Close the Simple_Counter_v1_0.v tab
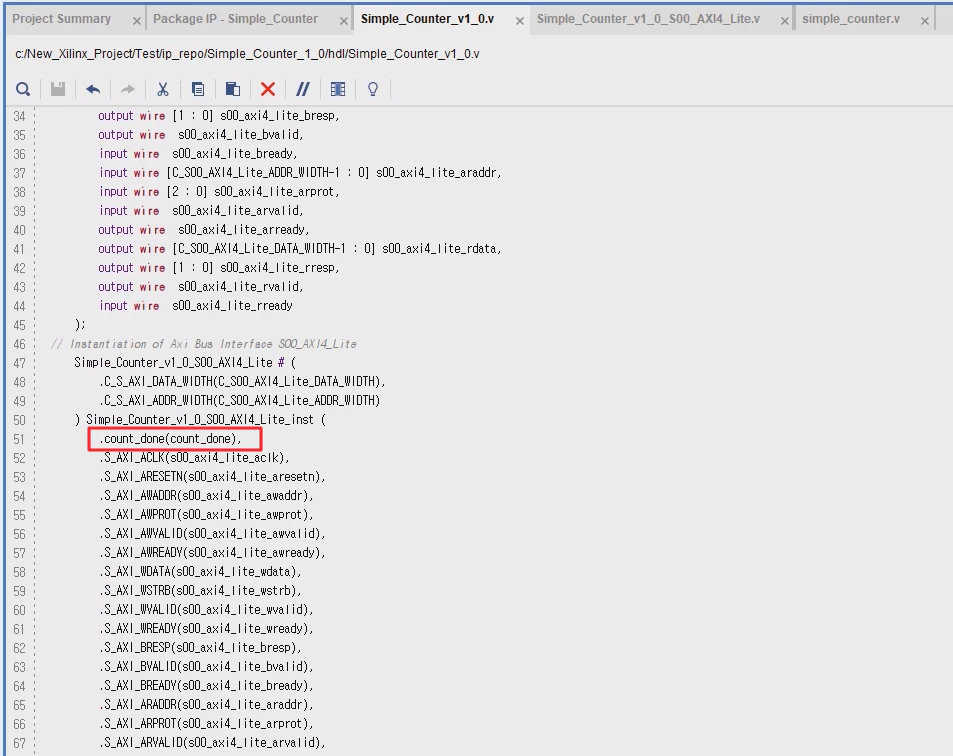Screen dimensions: 953x756 pyautogui.click(x=520, y=21)
